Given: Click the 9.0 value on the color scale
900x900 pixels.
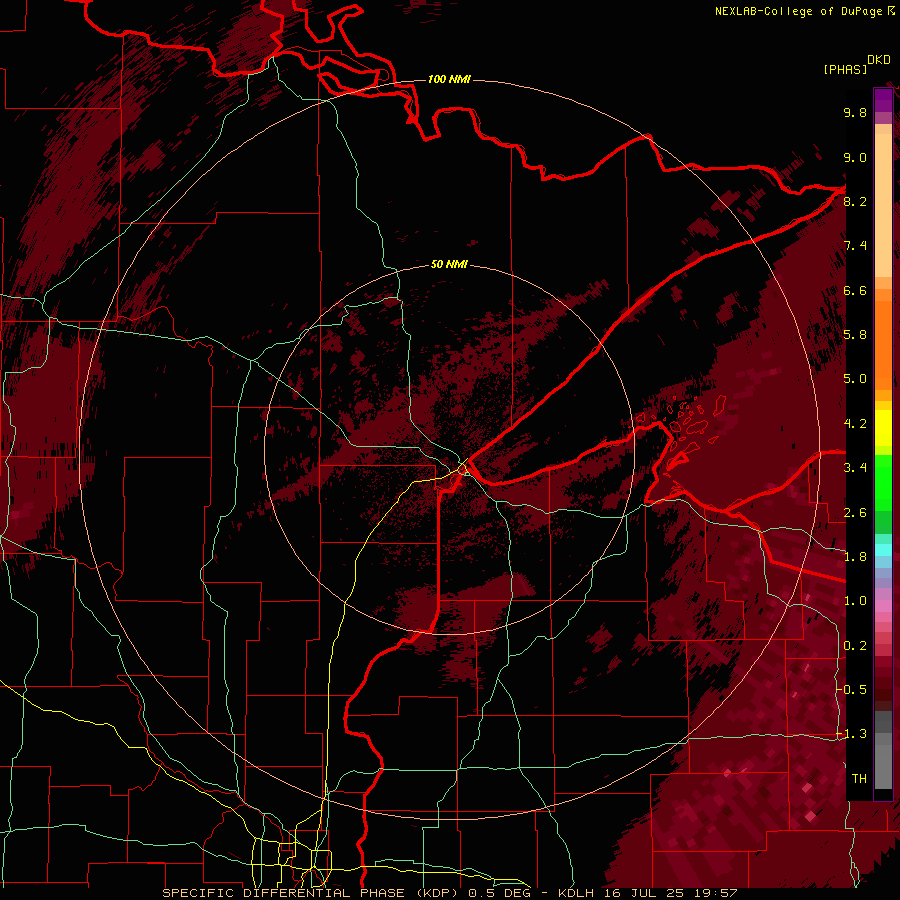Looking at the screenshot, I should (x=855, y=157).
